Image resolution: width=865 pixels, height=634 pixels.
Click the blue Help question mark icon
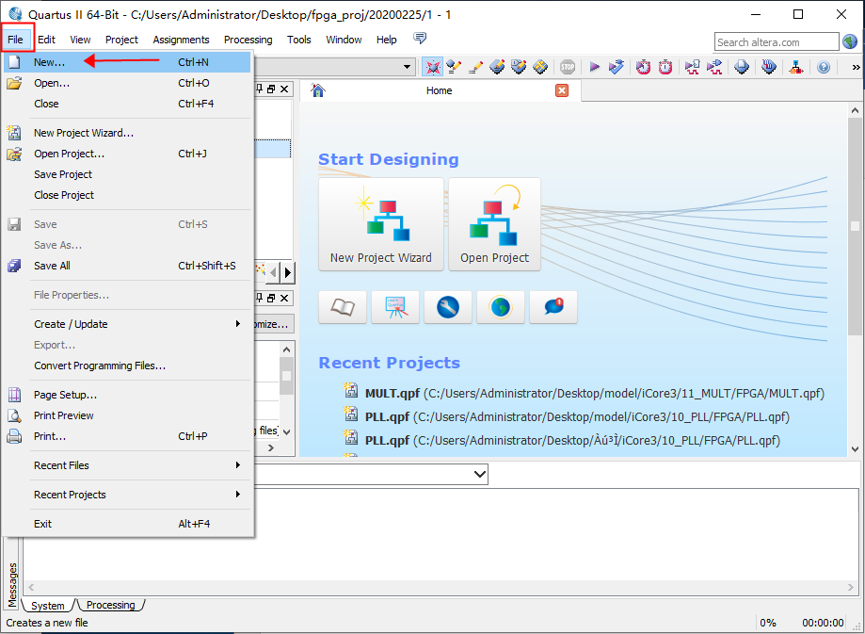tap(823, 67)
